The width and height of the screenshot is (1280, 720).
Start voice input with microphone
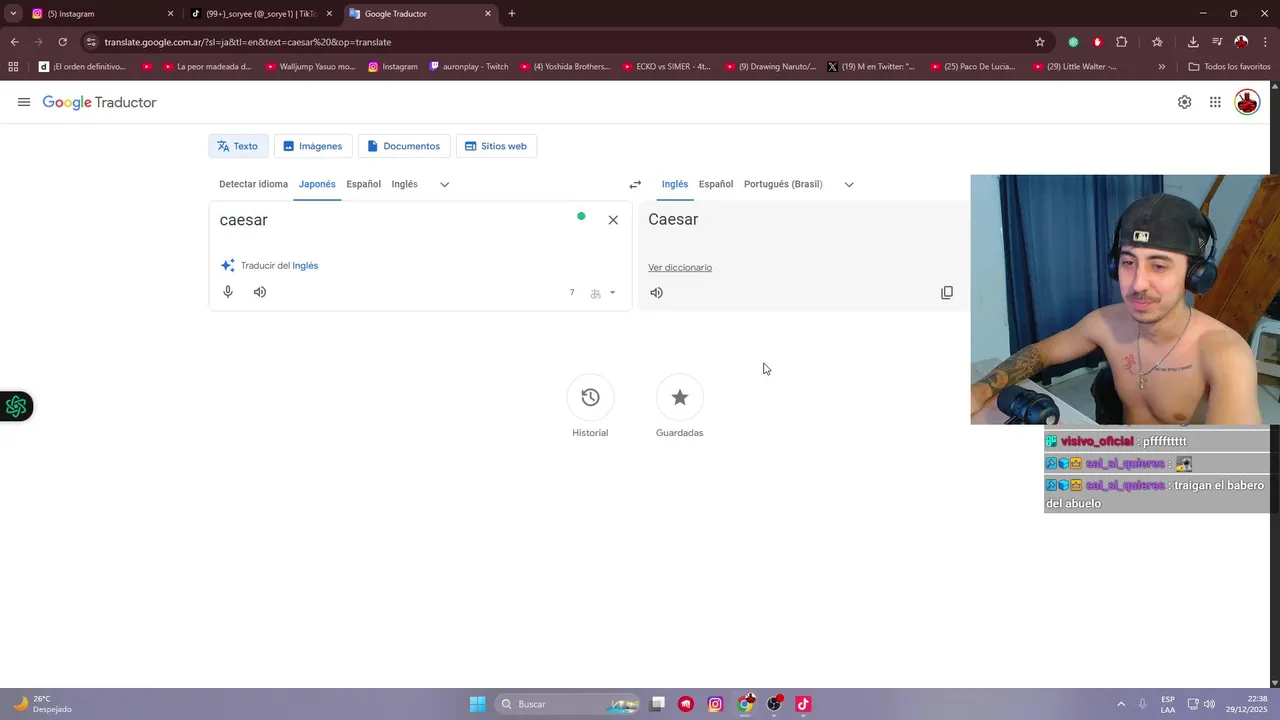point(228,292)
